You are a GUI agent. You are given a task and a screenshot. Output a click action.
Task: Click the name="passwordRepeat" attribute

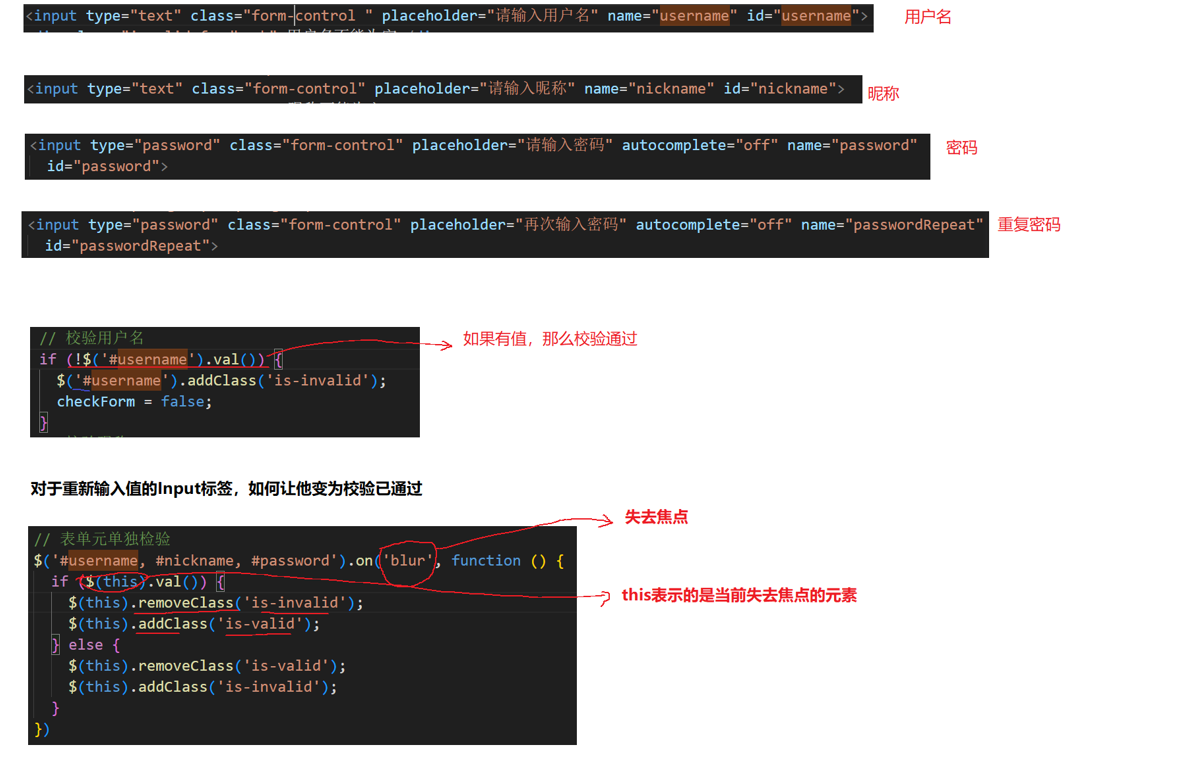(892, 225)
